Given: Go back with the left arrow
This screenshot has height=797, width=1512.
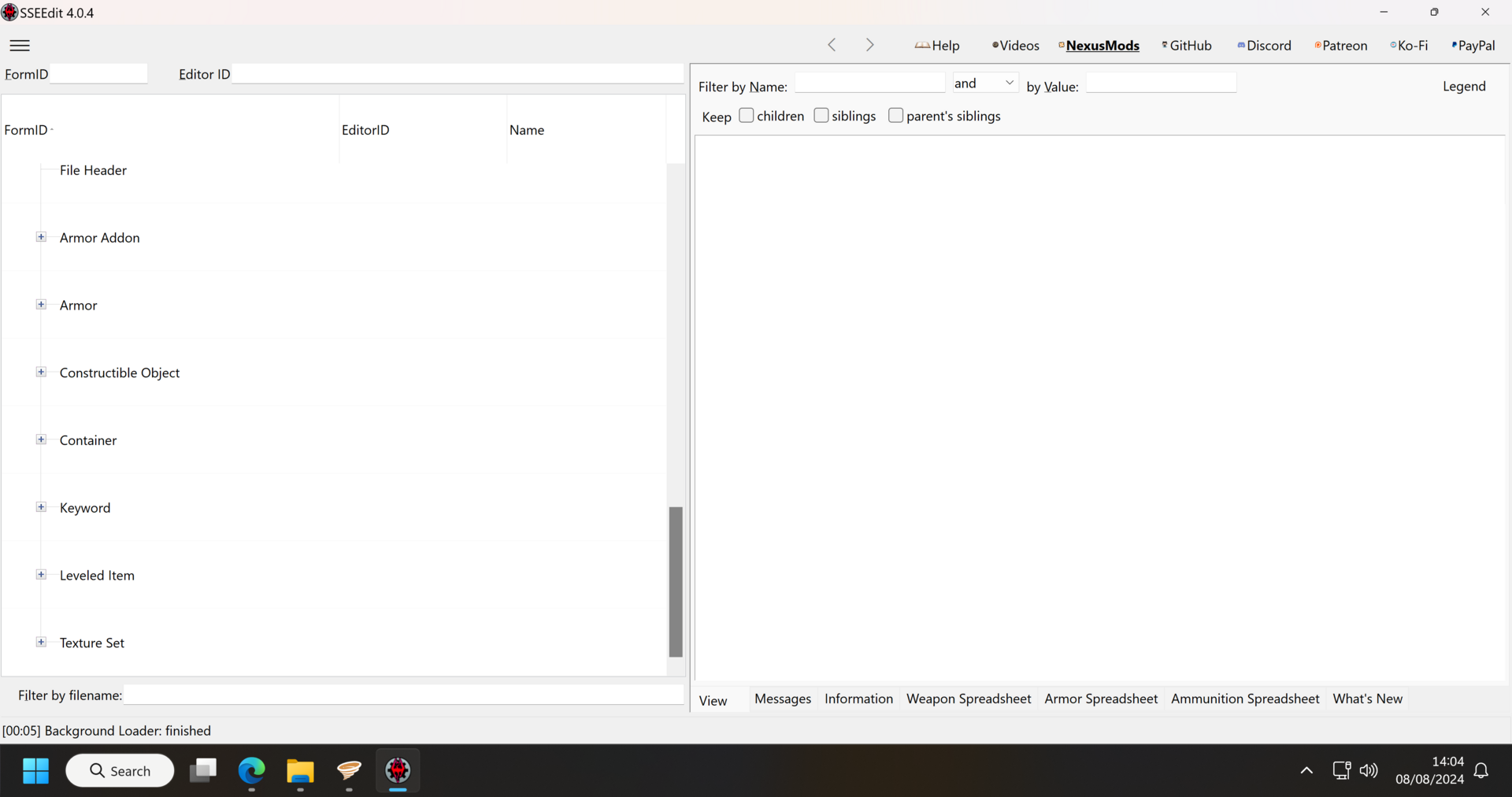Looking at the screenshot, I should tap(832, 46).
